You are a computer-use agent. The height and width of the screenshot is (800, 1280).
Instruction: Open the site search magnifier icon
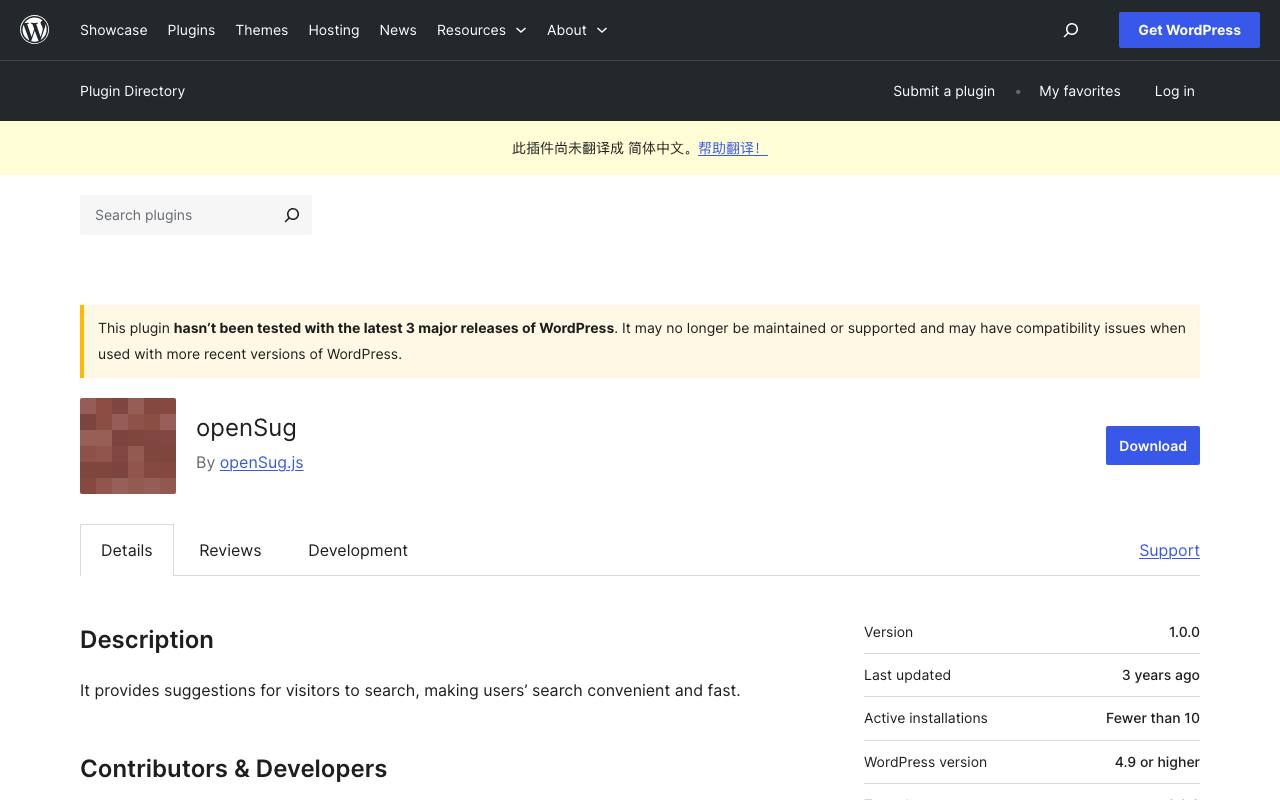pos(1071,30)
